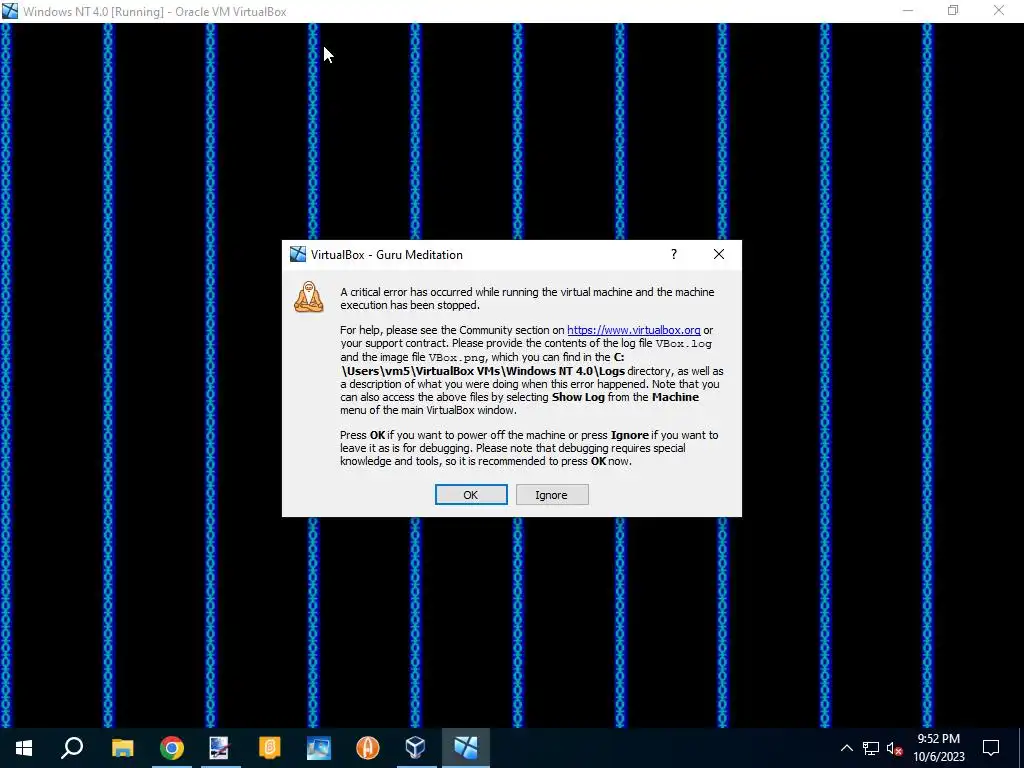Image resolution: width=1024 pixels, height=768 pixels.
Task: Select the running VirtualBox VM taskbar icon
Action: [x=466, y=748]
